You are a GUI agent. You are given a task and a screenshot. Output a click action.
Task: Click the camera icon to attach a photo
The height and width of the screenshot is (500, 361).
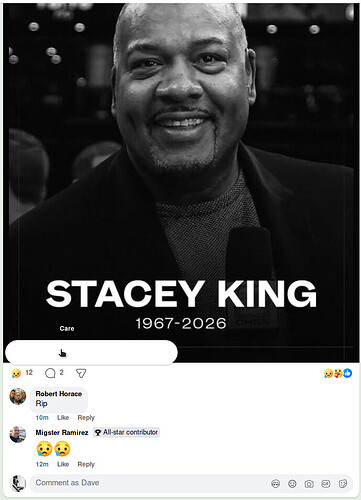coord(309,484)
